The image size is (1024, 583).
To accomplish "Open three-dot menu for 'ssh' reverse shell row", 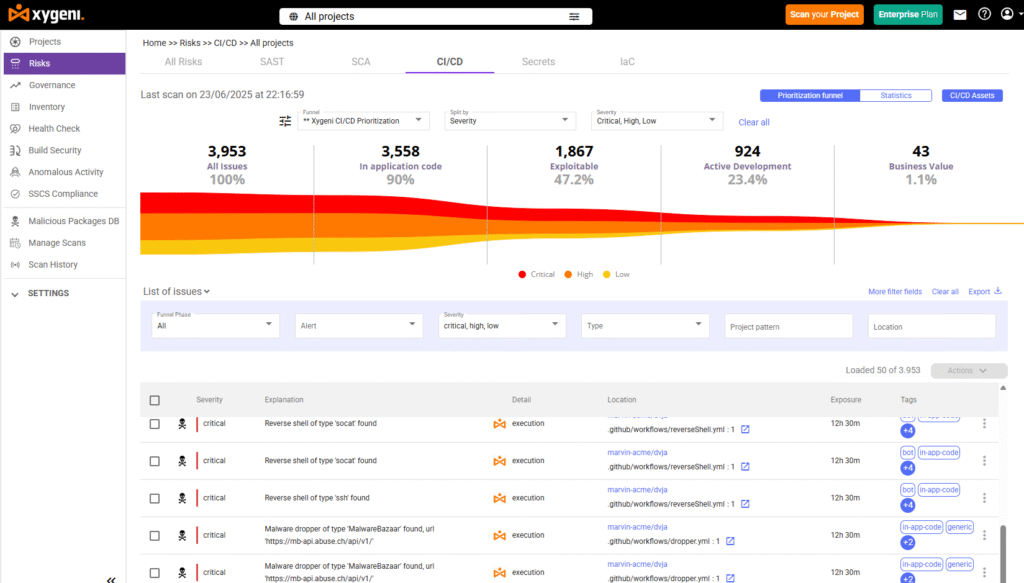I will pos(984,498).
